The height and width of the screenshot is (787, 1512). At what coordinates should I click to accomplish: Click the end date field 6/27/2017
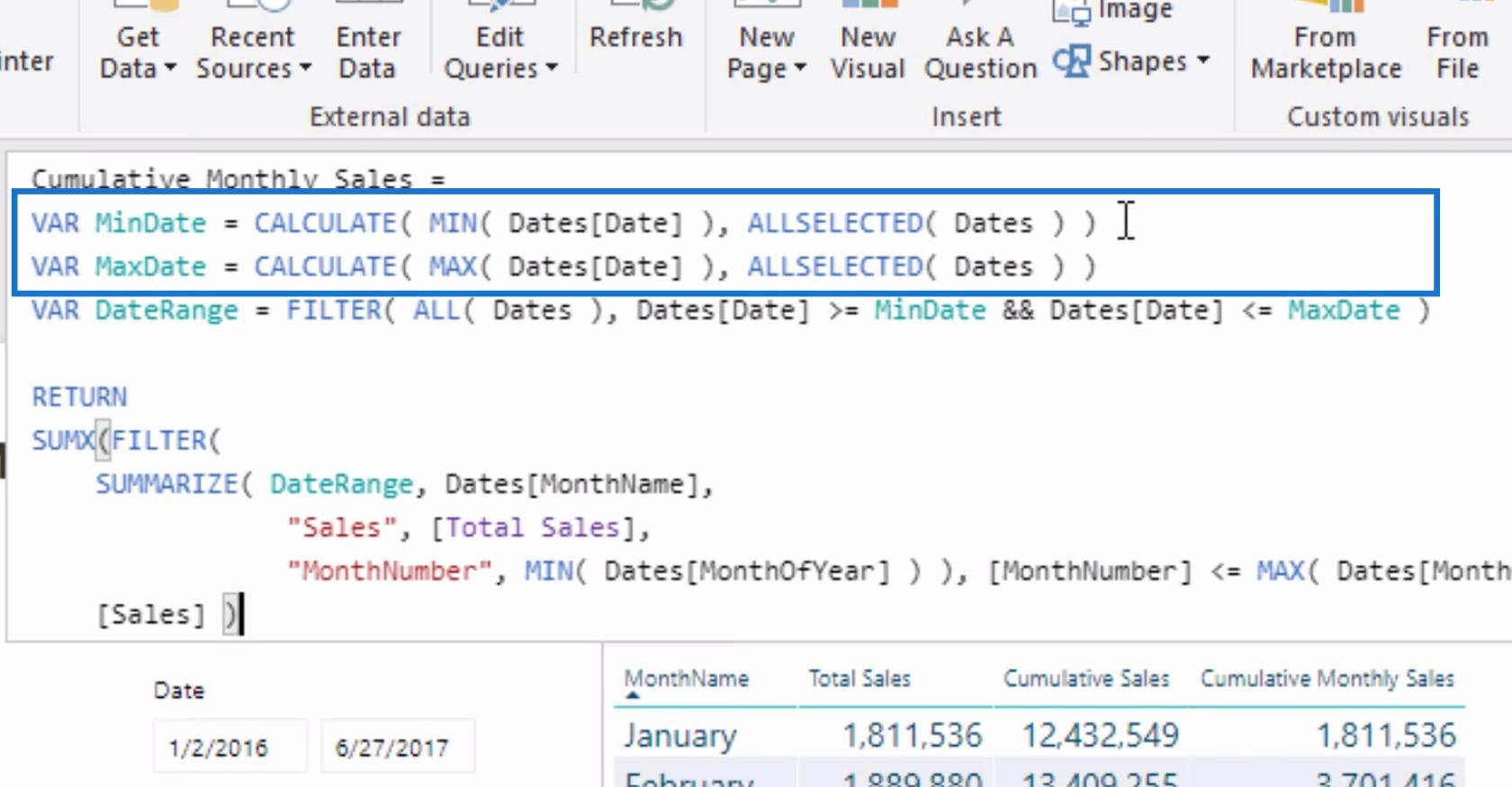tap(398, 746)
